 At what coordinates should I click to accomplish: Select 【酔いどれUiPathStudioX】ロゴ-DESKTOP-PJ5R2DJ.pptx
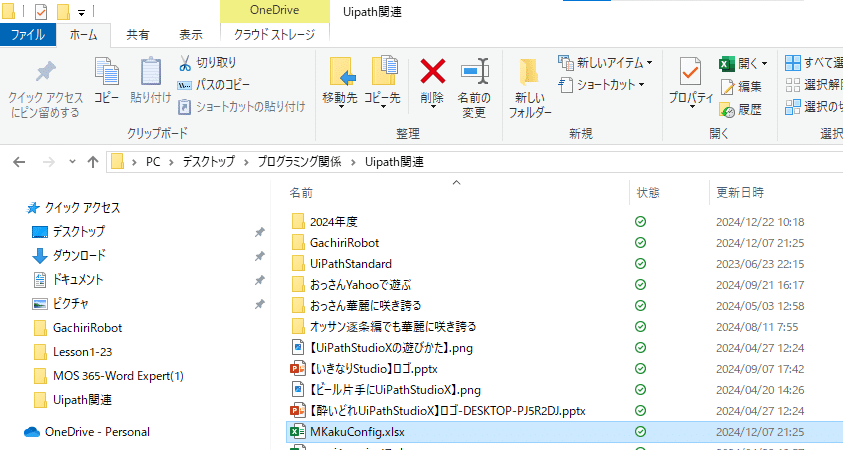click(438, 411)
